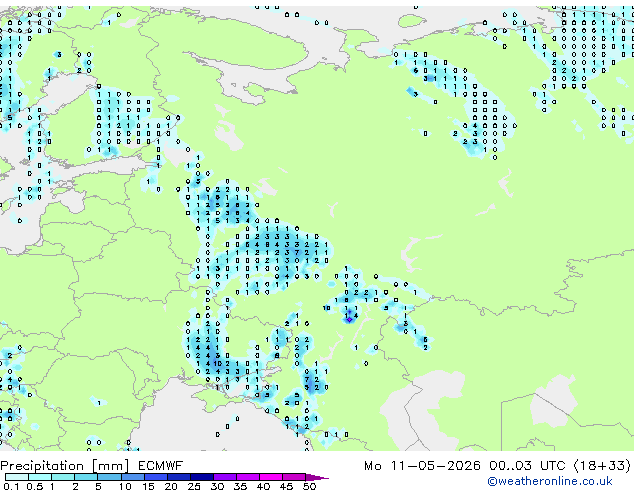Image resolution: width=634 pixels, height=490 pixels.
Task: Click the '50' legend scale value
Action: click(x=310, y=486)
